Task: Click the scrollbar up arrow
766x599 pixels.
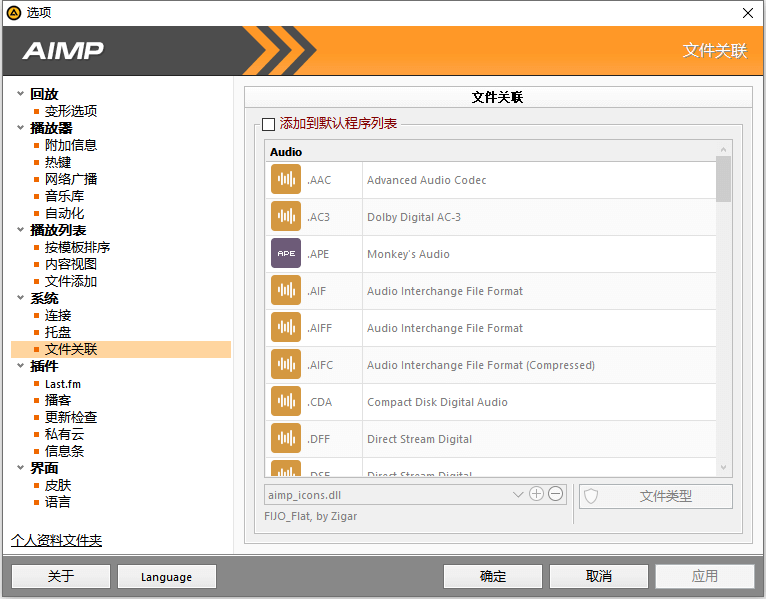Action: [x=723, y=149]
